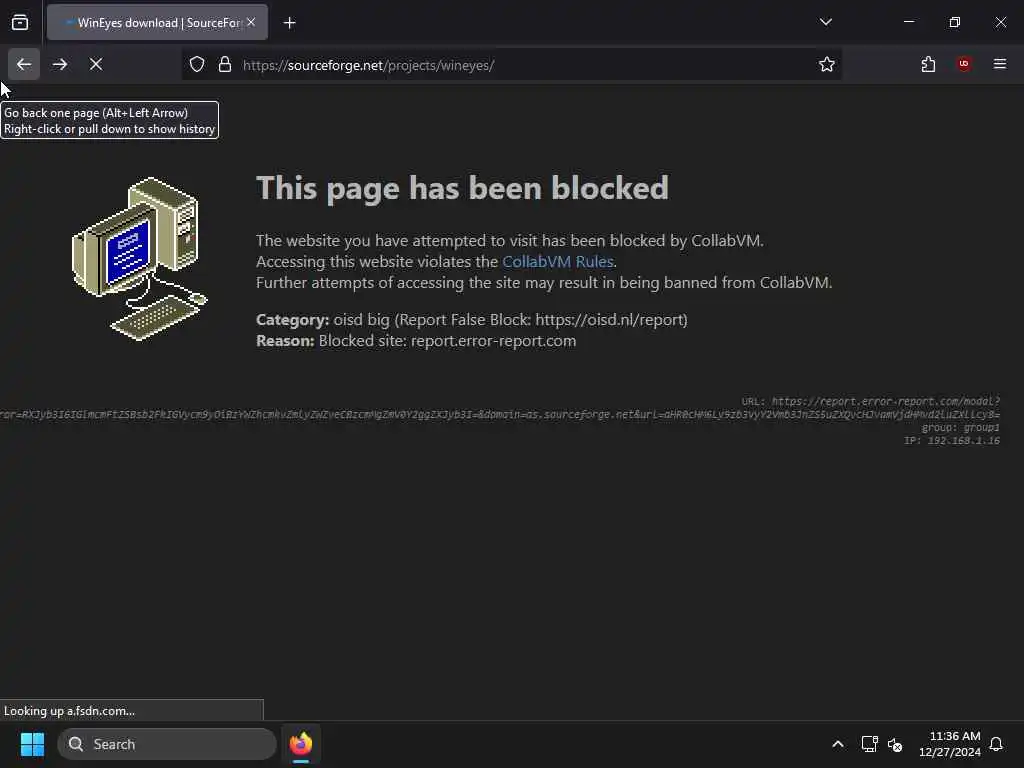
Task: Click the taskbar Search box
Action: (x=167, y=744)
